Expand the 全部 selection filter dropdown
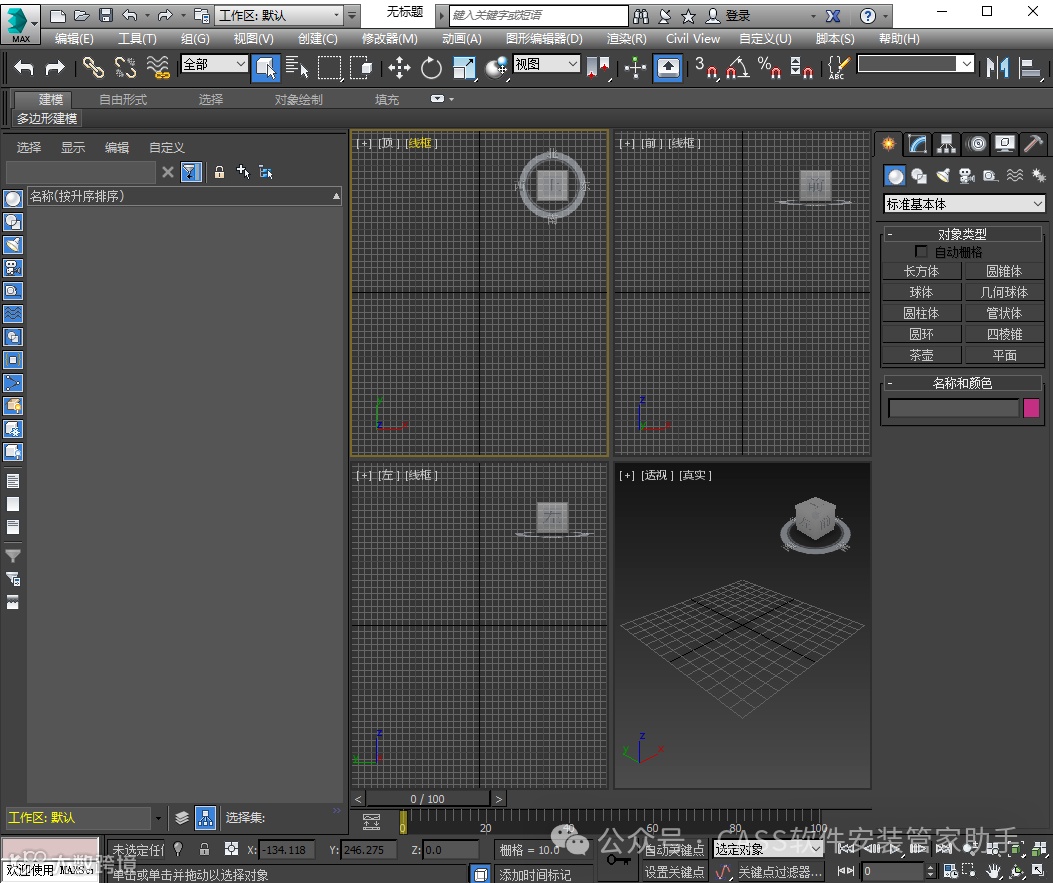 point(214,64)
